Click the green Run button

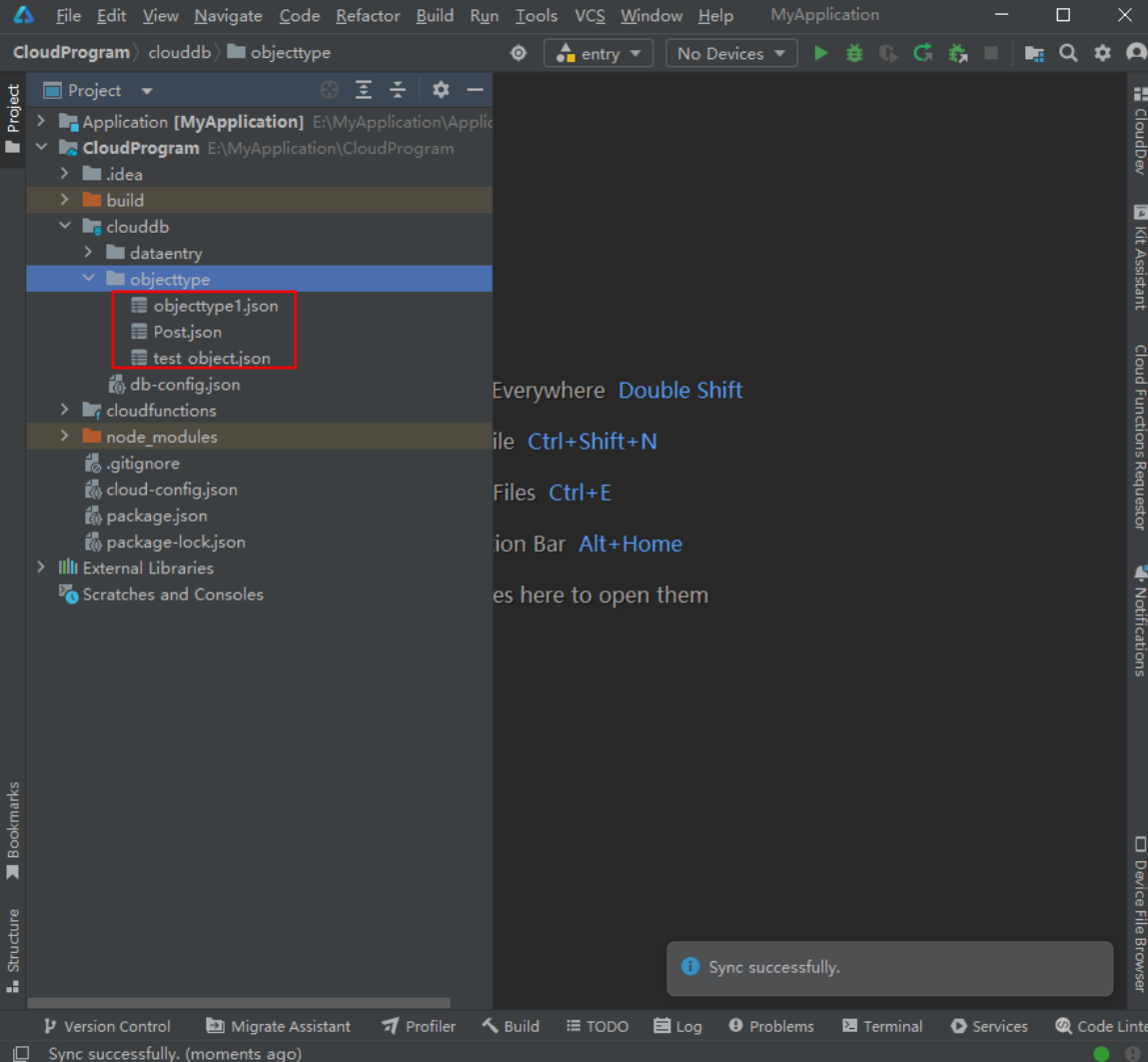(x=820, y=53)
